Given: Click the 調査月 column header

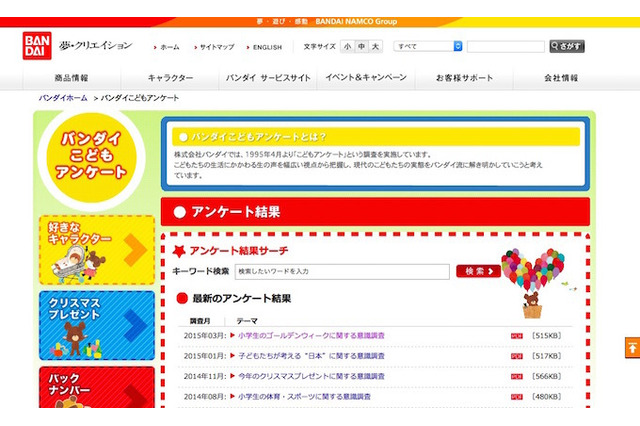Looking at the screenshot, I should click(x=200, y=321).
